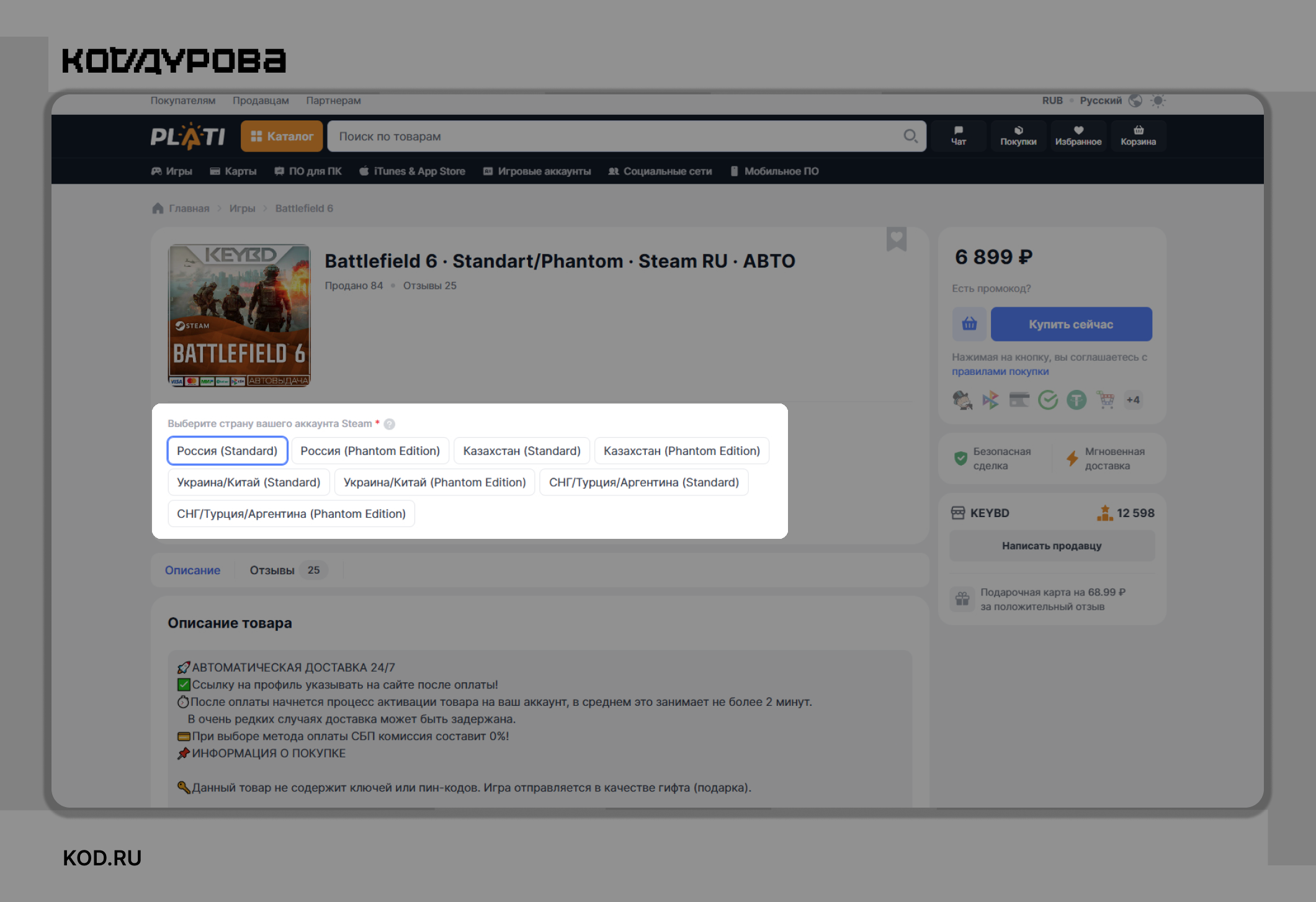The width and height of the screenshot is (1316, 902).
Task: Click Отзывы 25 under product title
Action: (x=430, y=286)
